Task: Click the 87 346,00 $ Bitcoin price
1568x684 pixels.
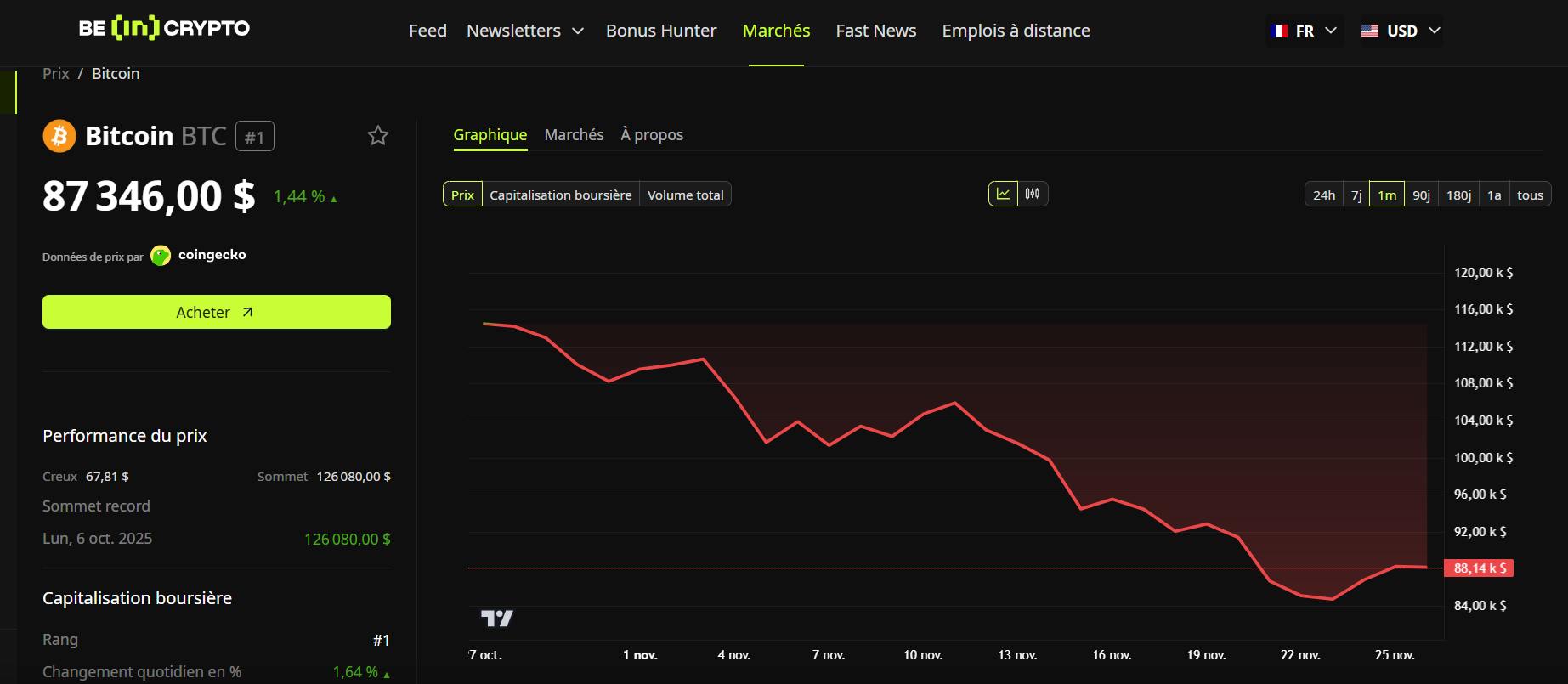Action: click(149, 196)
